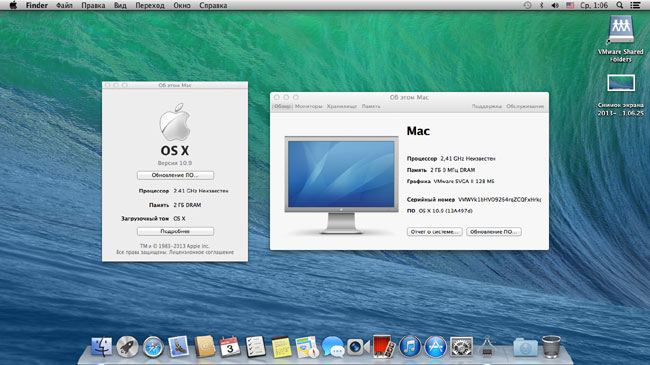Open the Maps icon in Dock
The height and width of the screenshot is (365, 650).
pyautogui.click(x=307, y=347)
